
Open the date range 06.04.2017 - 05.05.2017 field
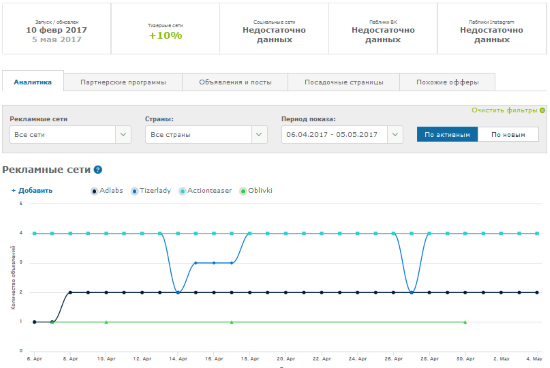342,134
